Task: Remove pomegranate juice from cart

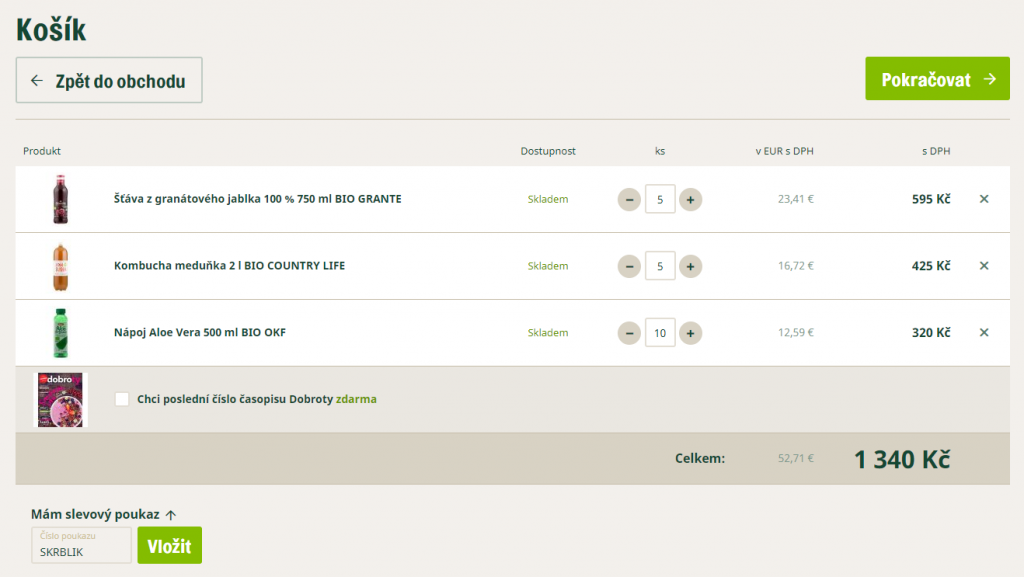Action: click(984, 199)
